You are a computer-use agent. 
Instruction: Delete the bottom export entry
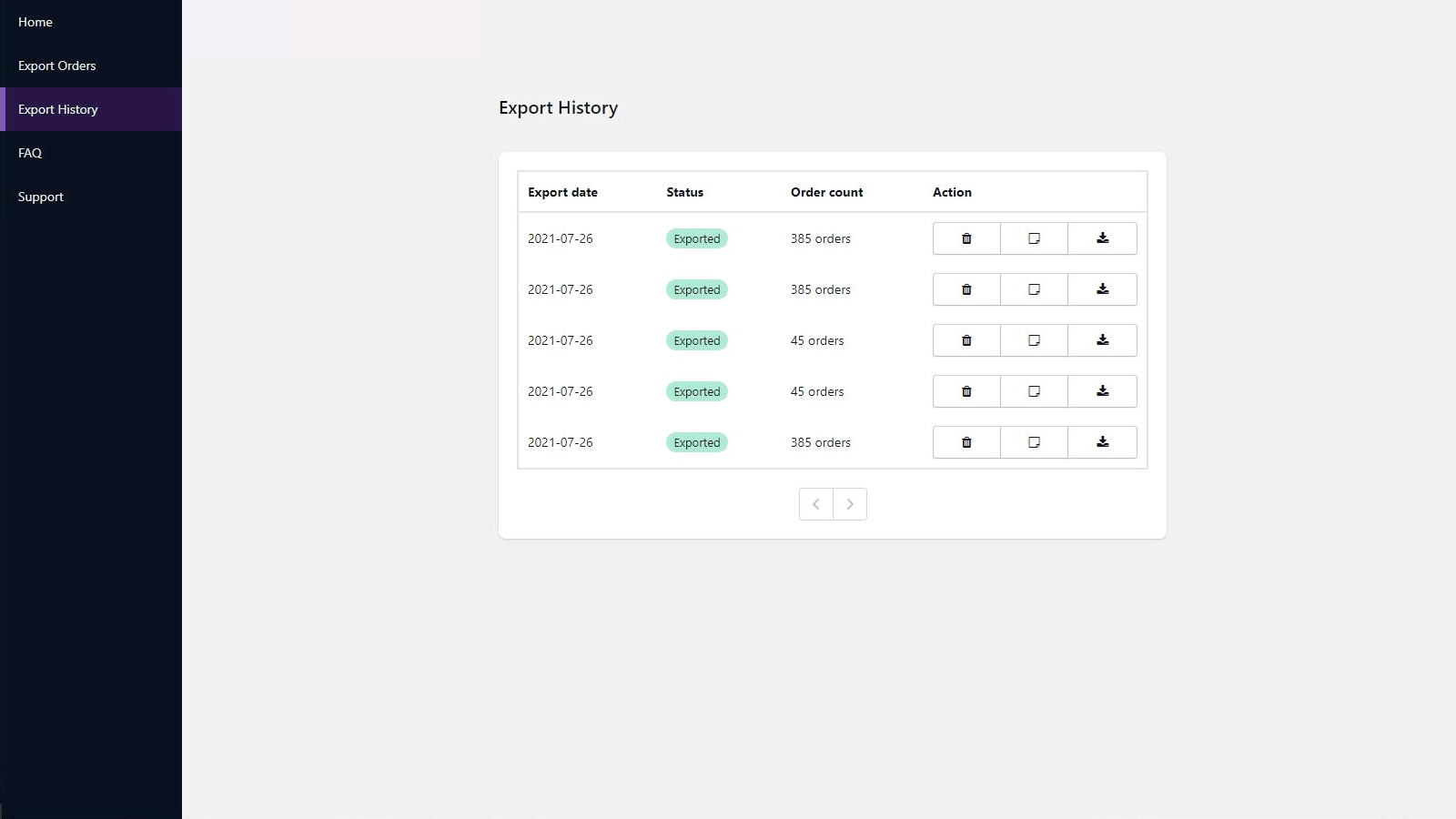point(966,442)
